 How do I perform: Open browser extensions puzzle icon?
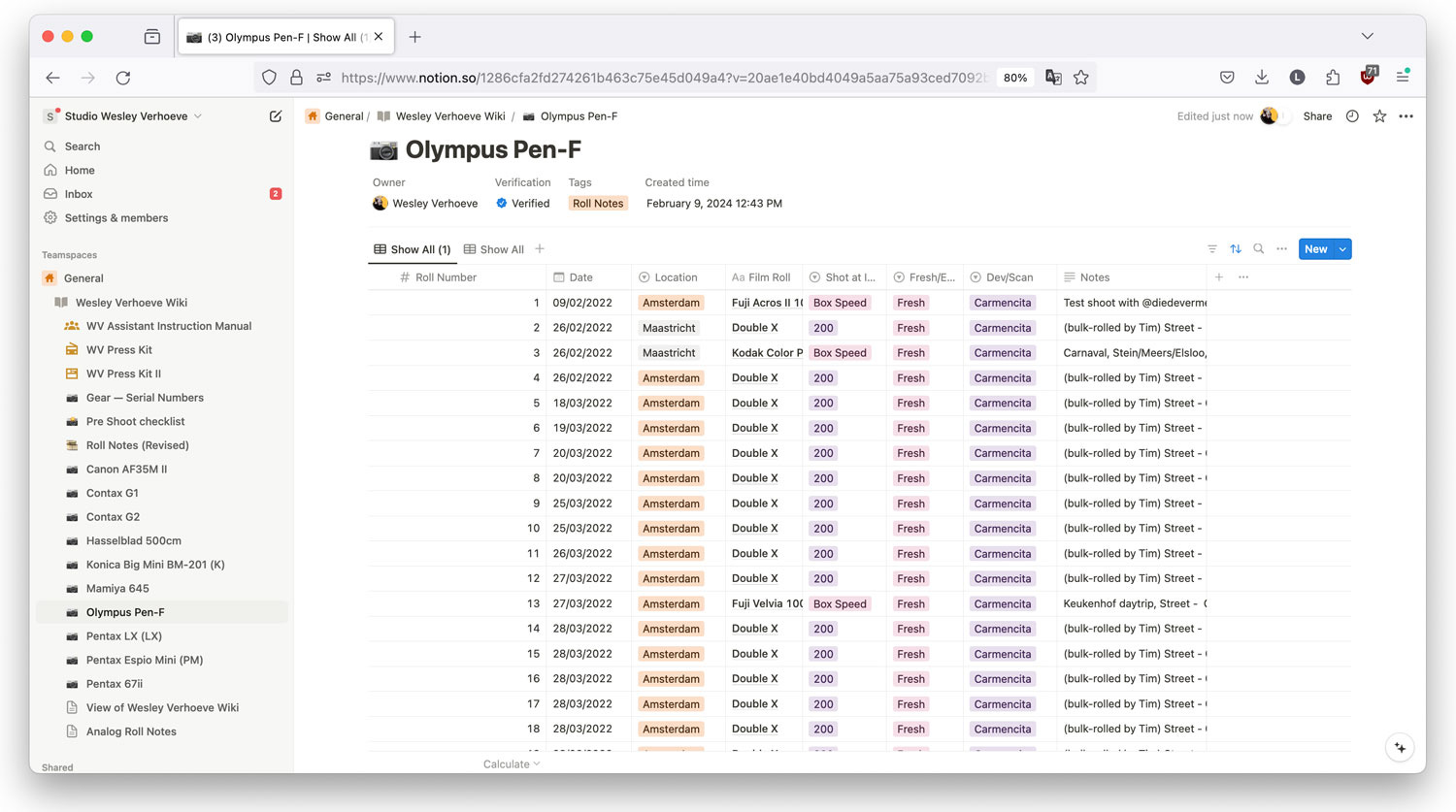click(1333, 78)
